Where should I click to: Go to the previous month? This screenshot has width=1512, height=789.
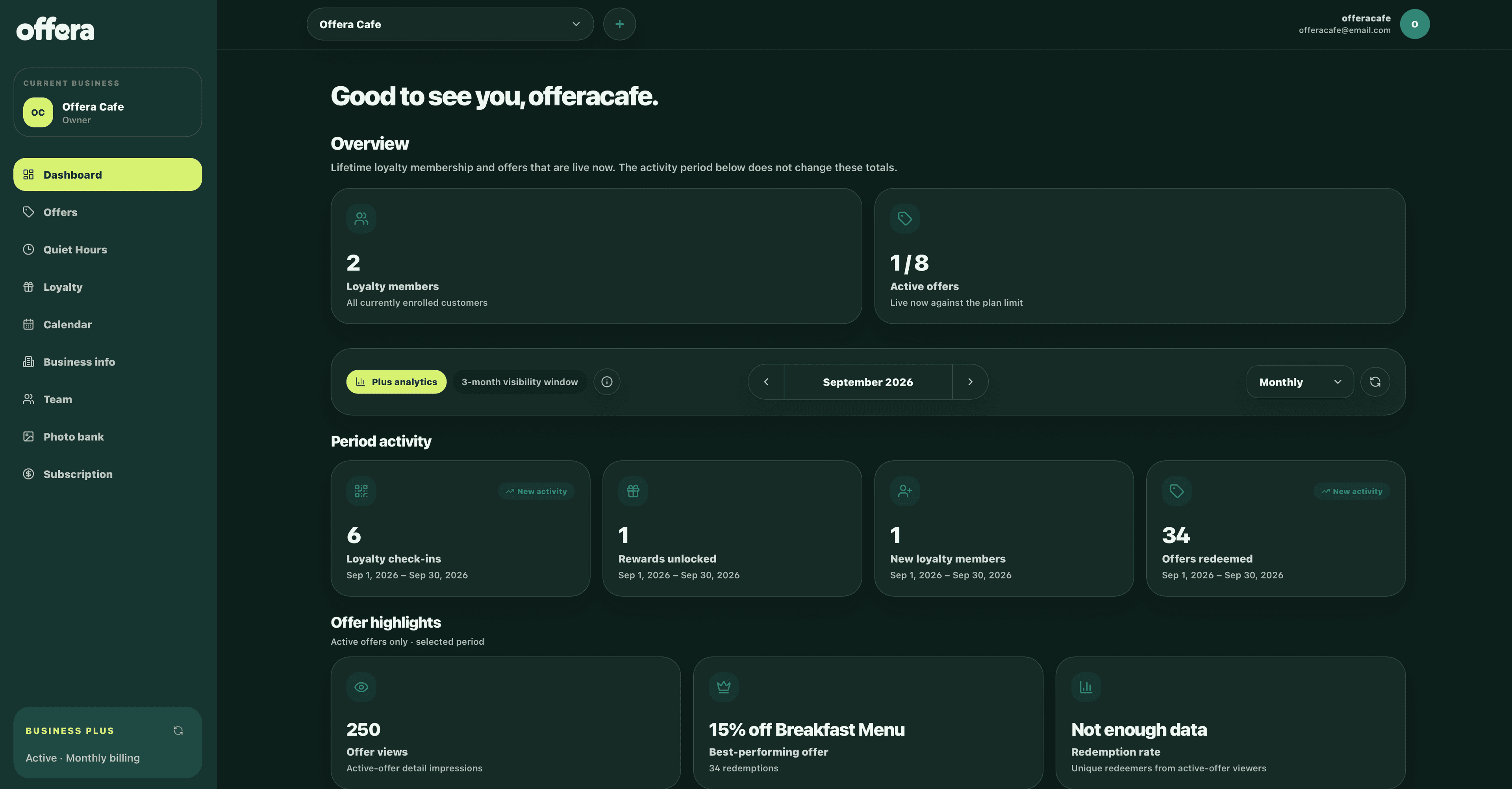pyautogui.click(x=766, y=382)
